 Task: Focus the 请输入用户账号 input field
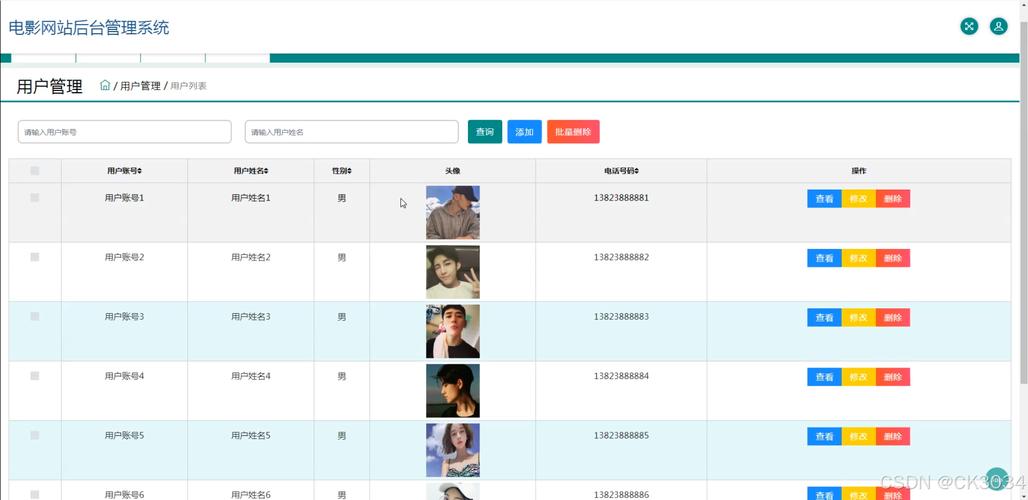pos(125,132)
